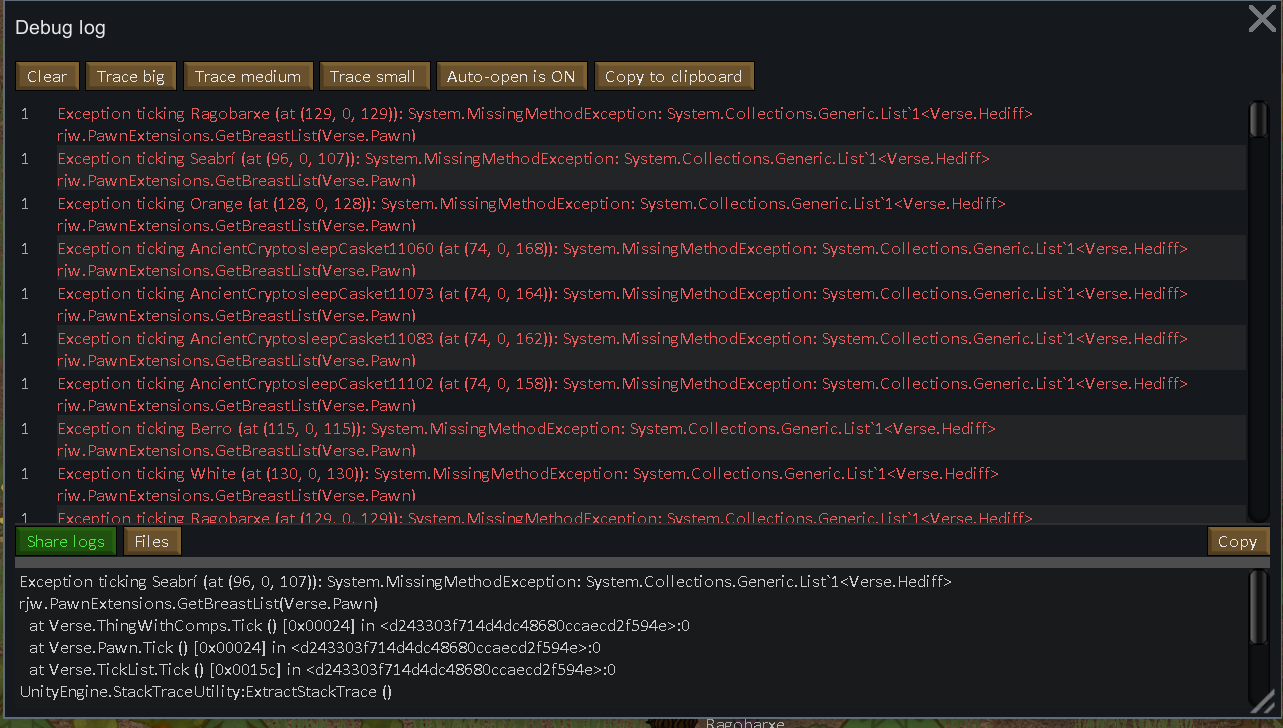Click Copy to clipboard button

[673, 76]
